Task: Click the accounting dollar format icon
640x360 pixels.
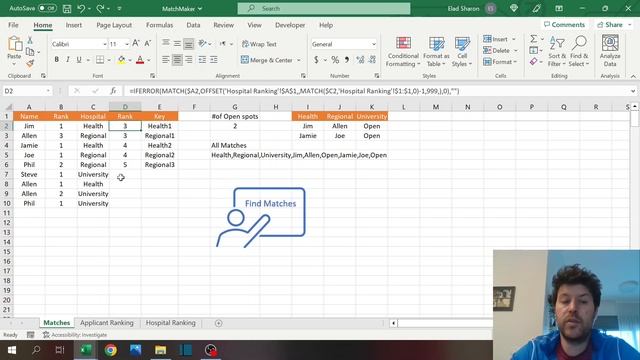Action: [x=316, y=60]
